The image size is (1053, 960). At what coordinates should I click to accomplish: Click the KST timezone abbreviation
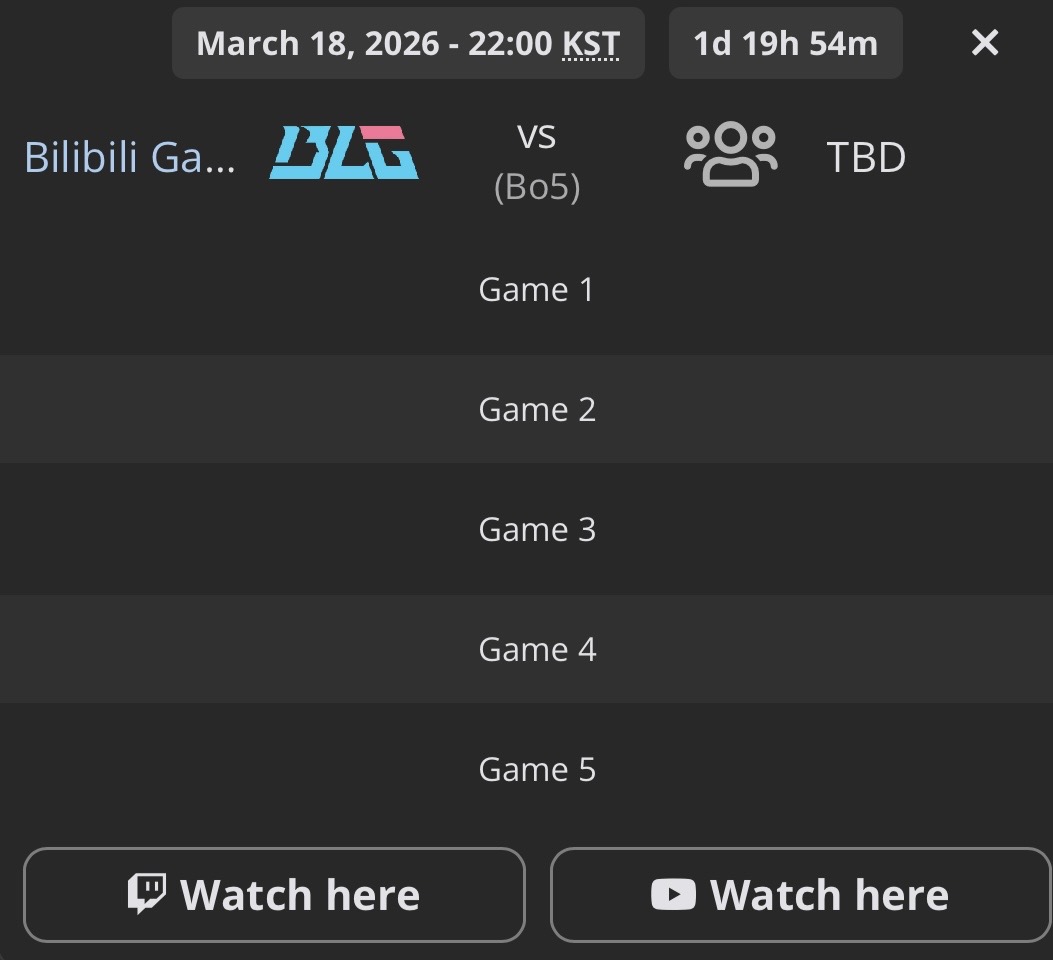tap(591, 44)
